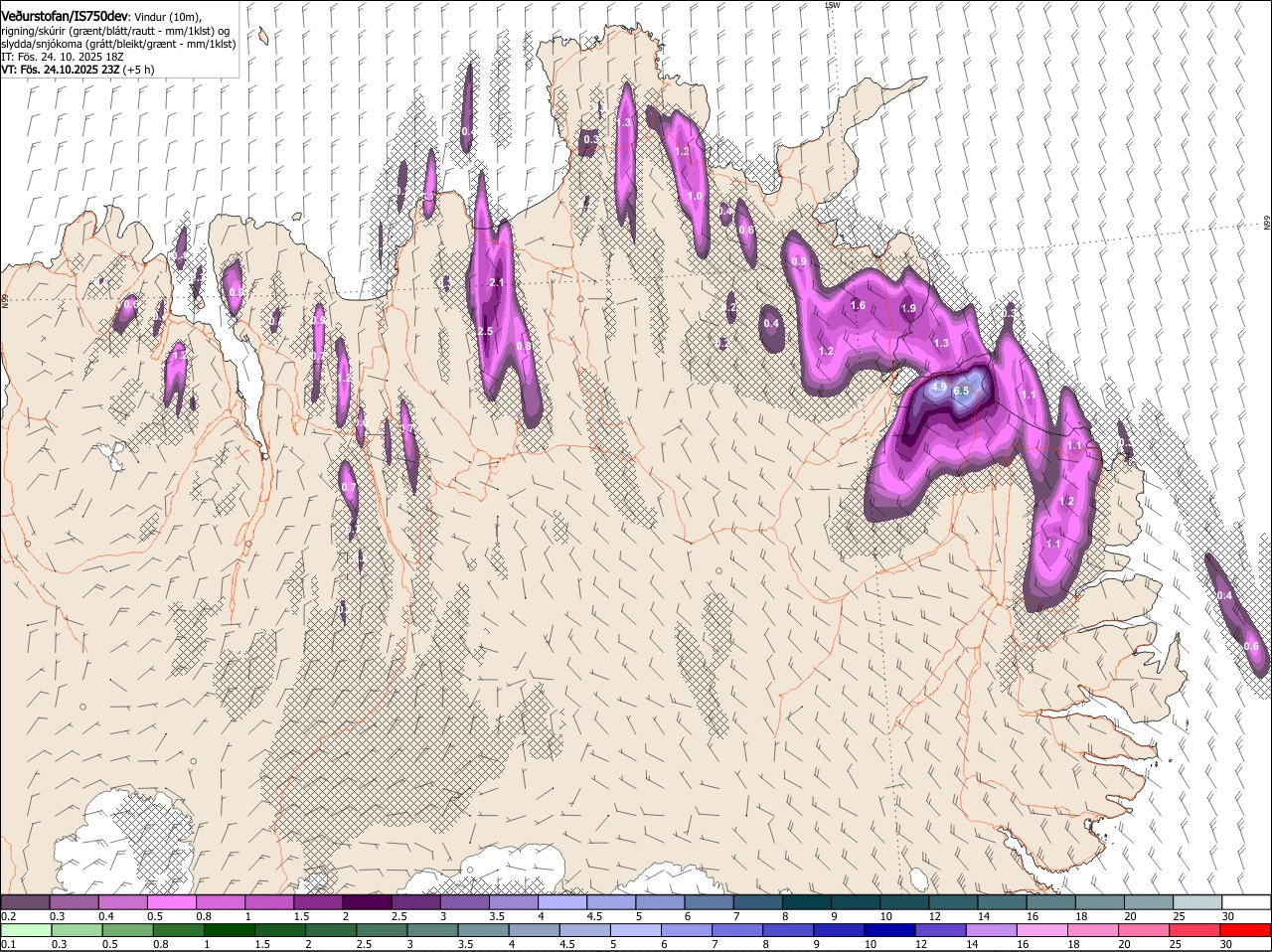Click the 15W longitude label

pyautogui.click(x=833, y=5)
